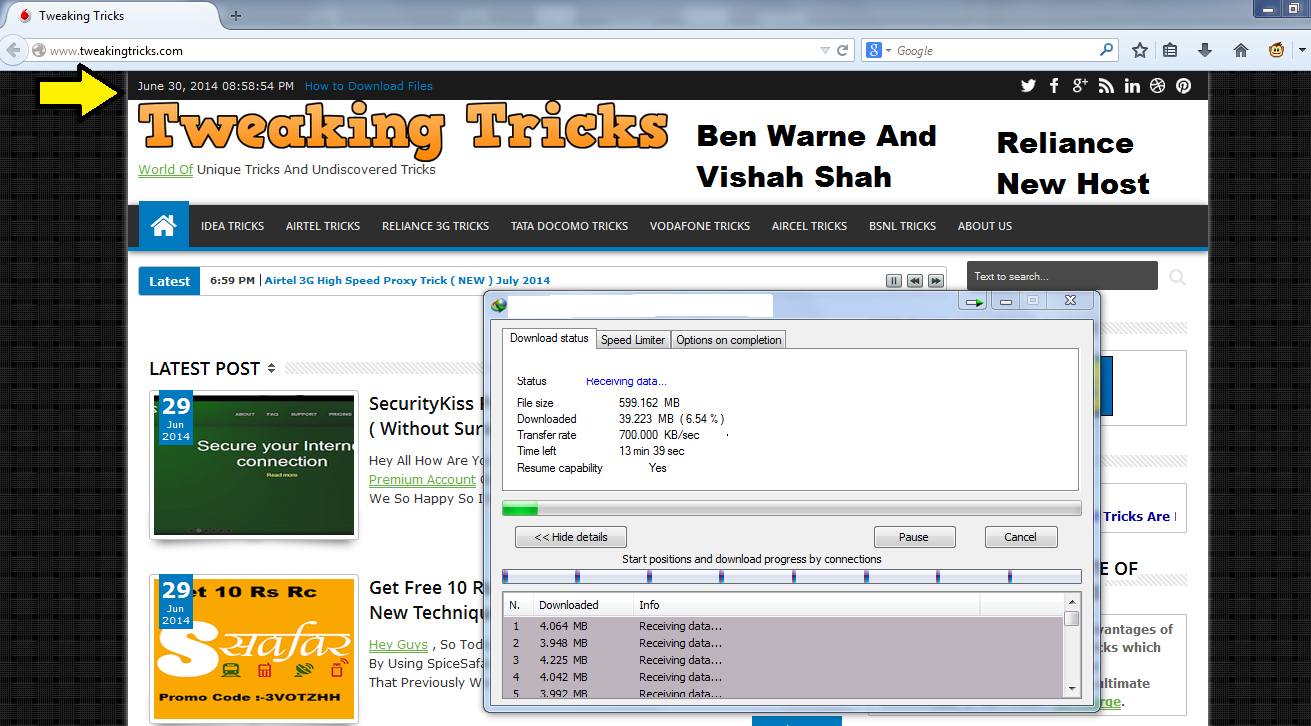Screen dimensions: 1311x726
Task: Open AIRCEL TRICKS menu item
Action: (809, 226)
